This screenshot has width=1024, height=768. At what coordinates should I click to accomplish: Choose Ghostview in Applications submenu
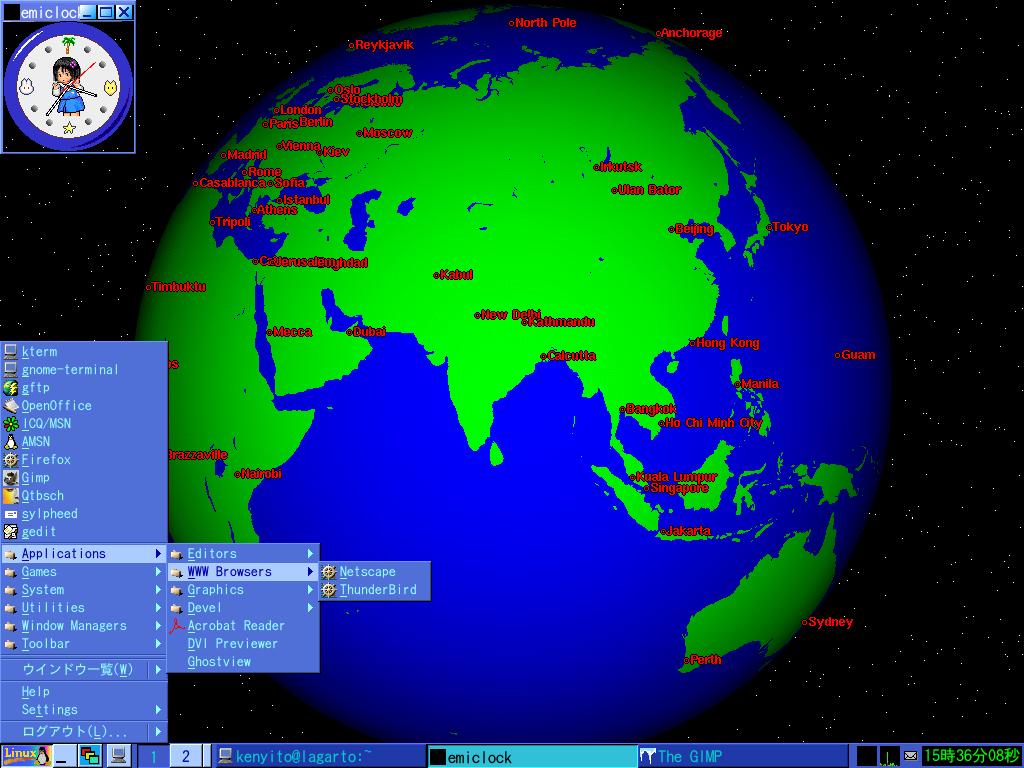219,662
